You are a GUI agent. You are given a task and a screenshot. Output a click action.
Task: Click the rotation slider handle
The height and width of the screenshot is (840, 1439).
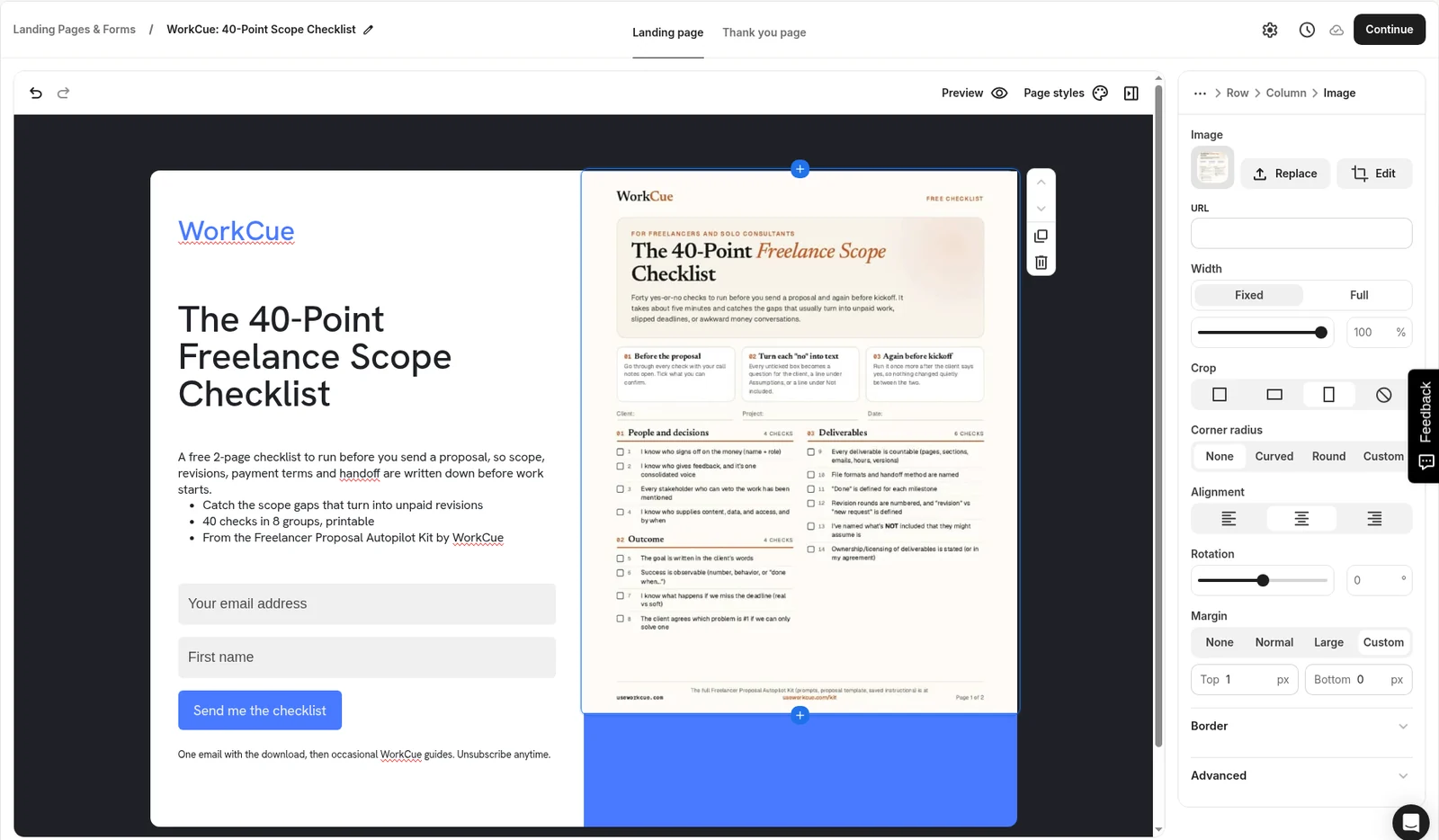1263,581
